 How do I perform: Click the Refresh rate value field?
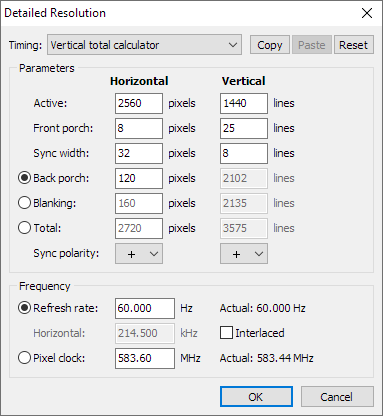pyautogui.click(x=145, y=308)
